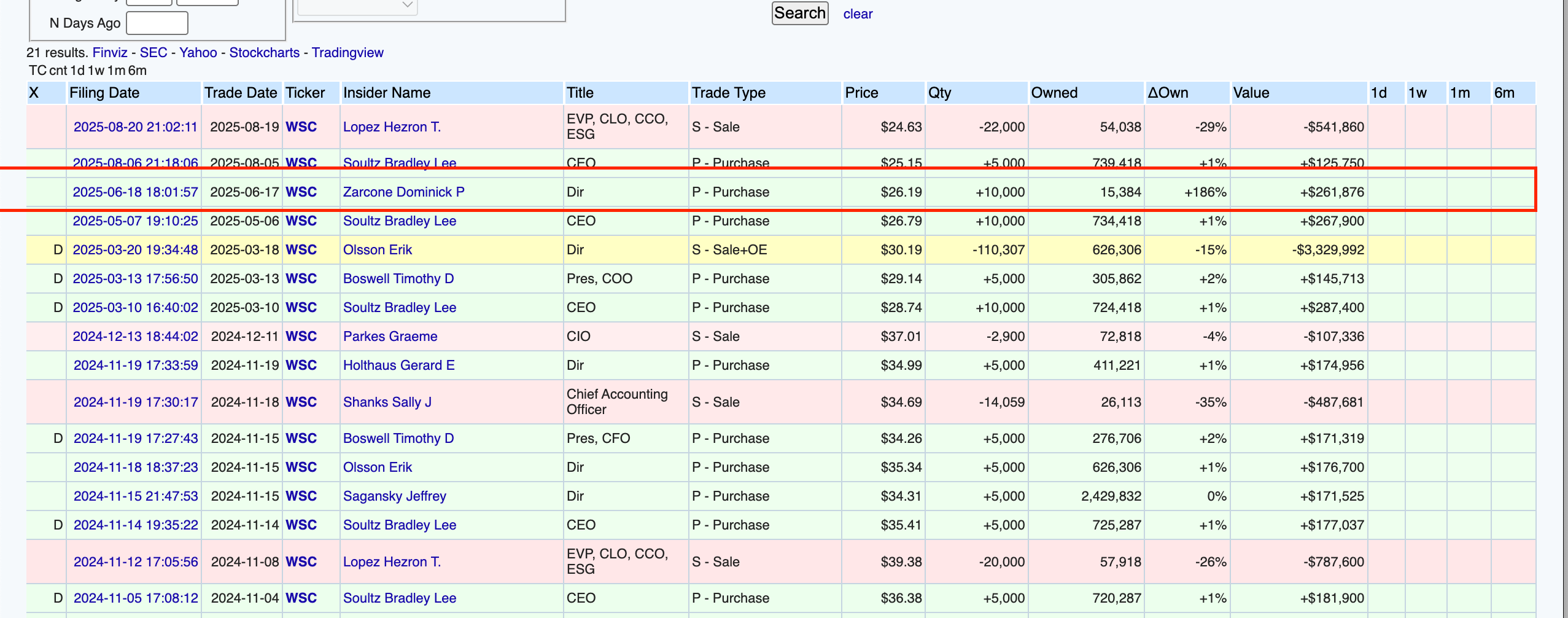Sort by the Insider Name column header
1568x618 pixels.
tap(387, 93)
